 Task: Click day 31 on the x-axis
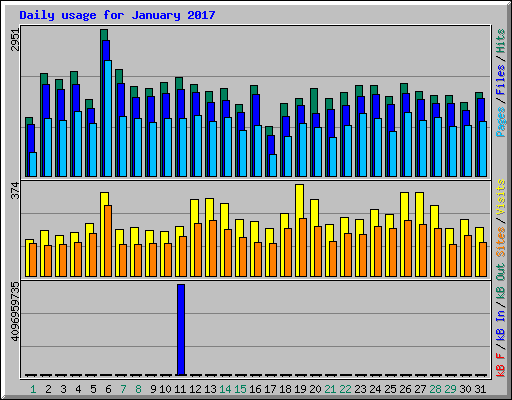point(480,389)
